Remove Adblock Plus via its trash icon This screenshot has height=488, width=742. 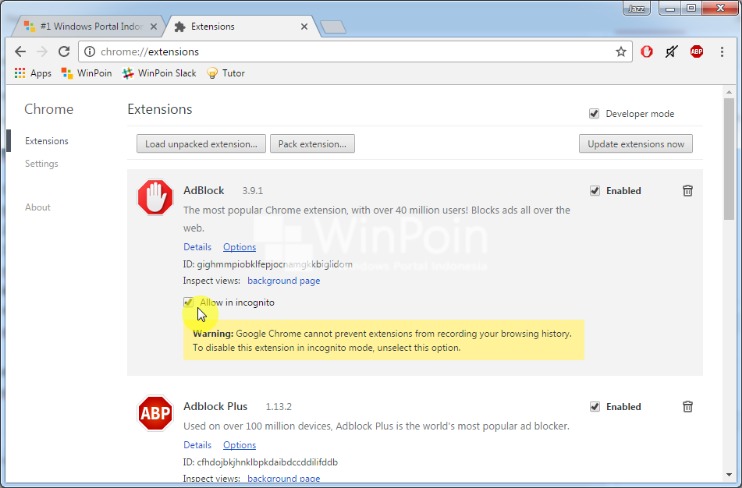coord(688,406)
